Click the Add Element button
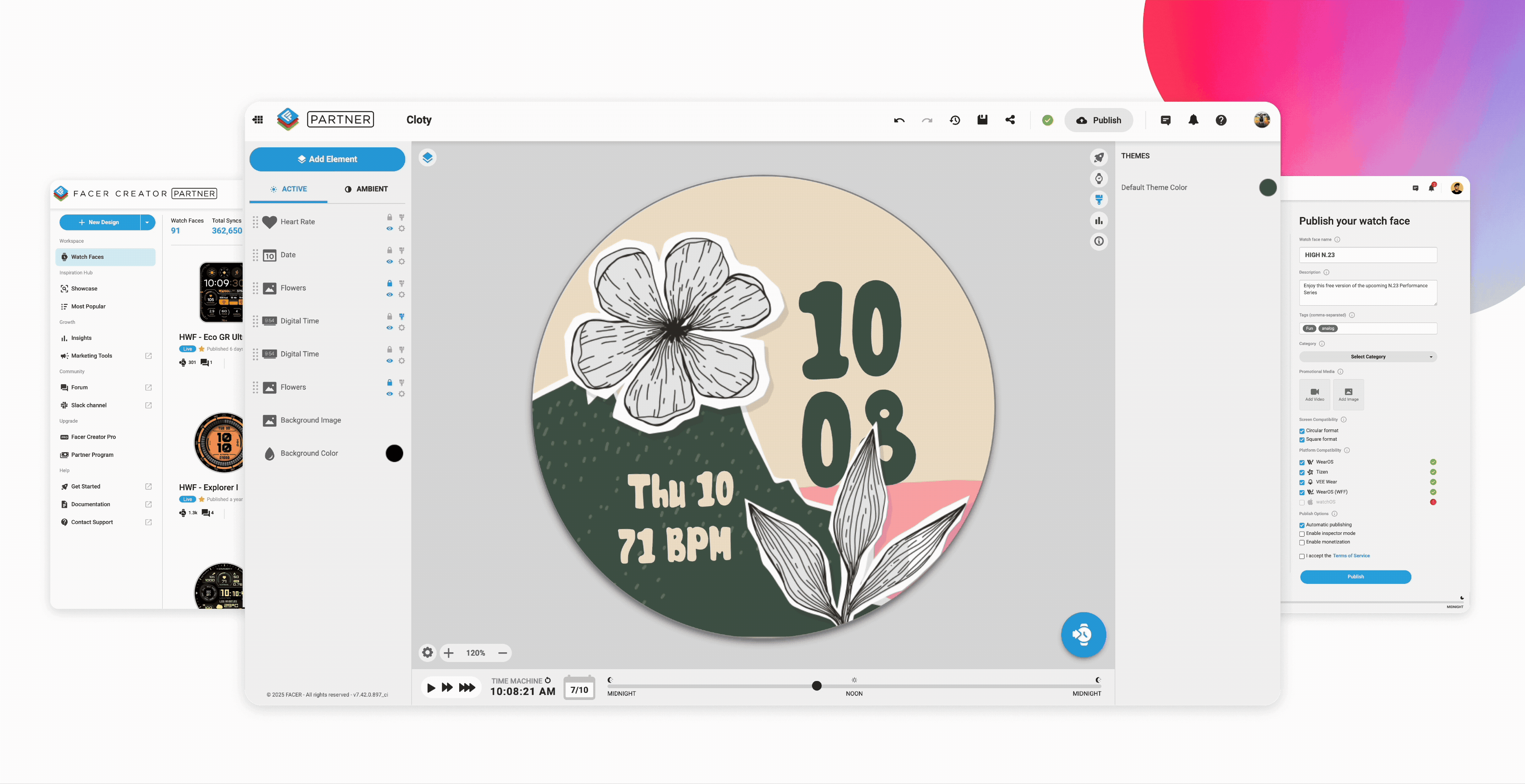 (x=327, y=159)
